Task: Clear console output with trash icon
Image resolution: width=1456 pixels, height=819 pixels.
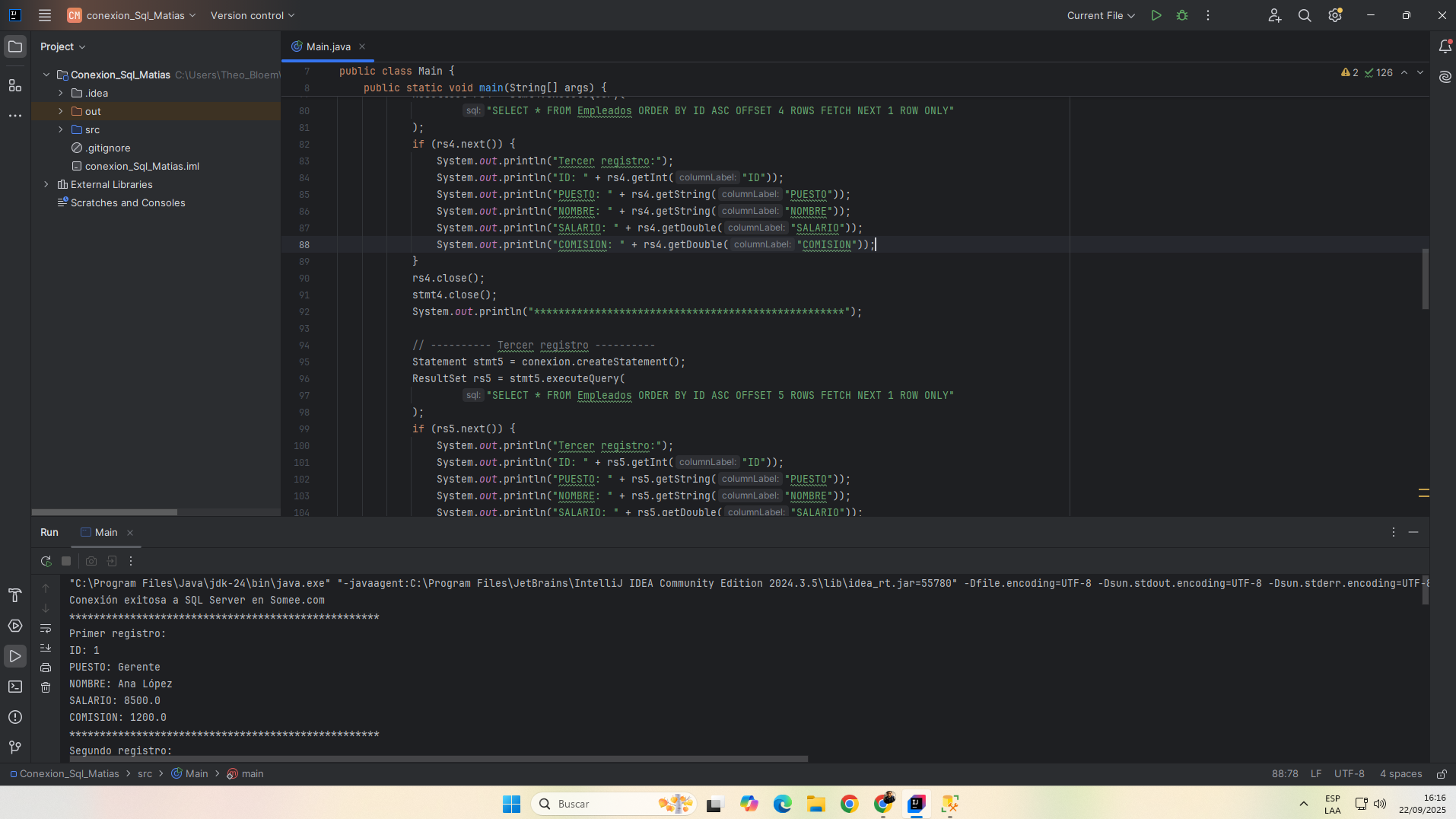Action: click(x=46, y=687)
